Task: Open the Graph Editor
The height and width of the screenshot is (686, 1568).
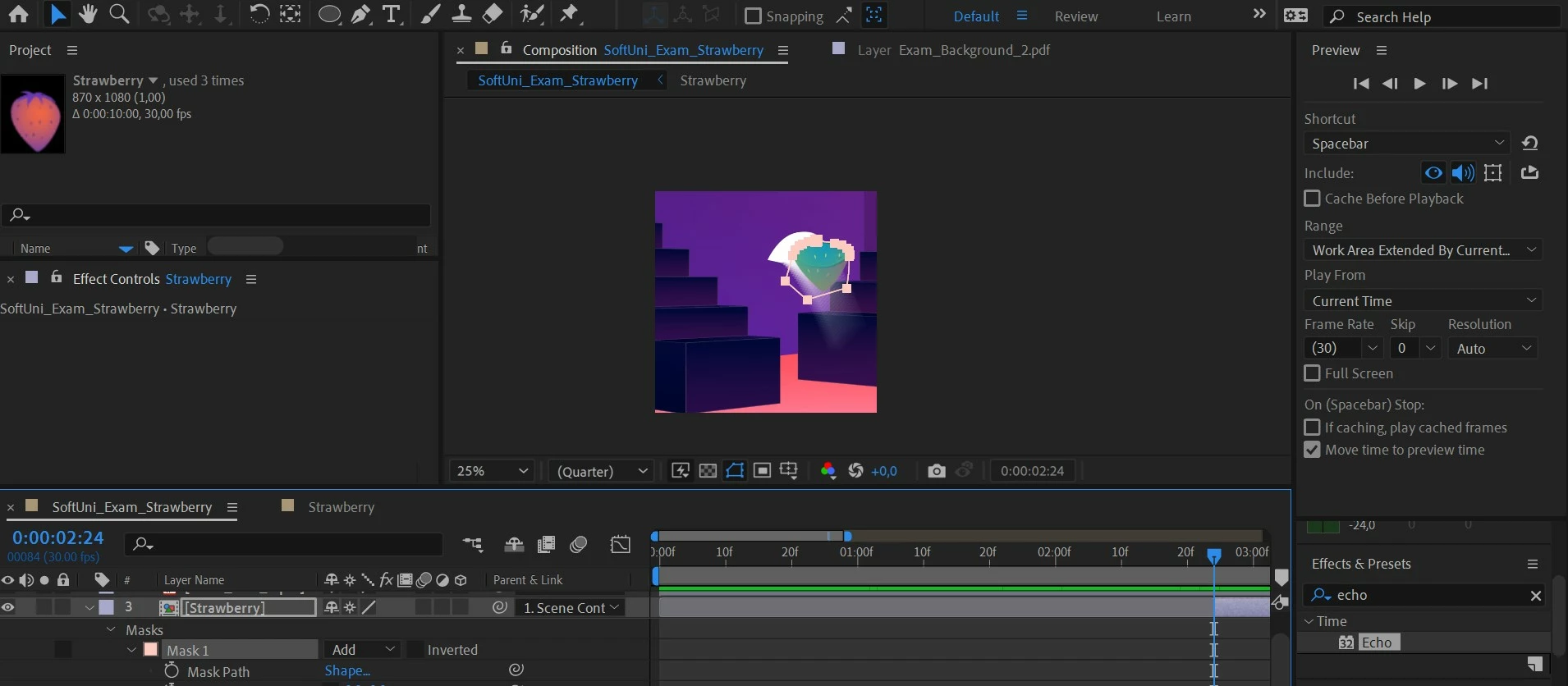Action: 621,544
